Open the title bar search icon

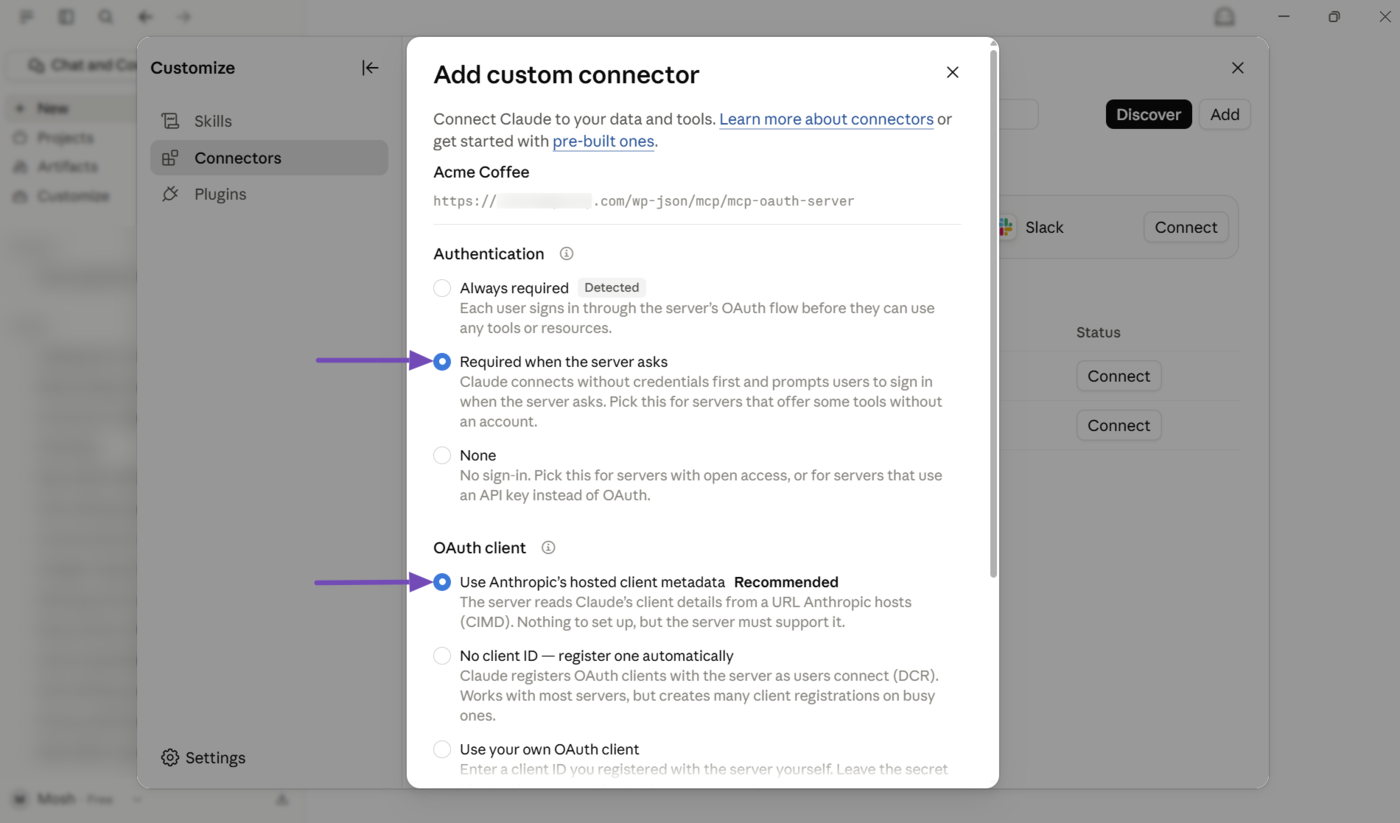click(x=105, y=17)
